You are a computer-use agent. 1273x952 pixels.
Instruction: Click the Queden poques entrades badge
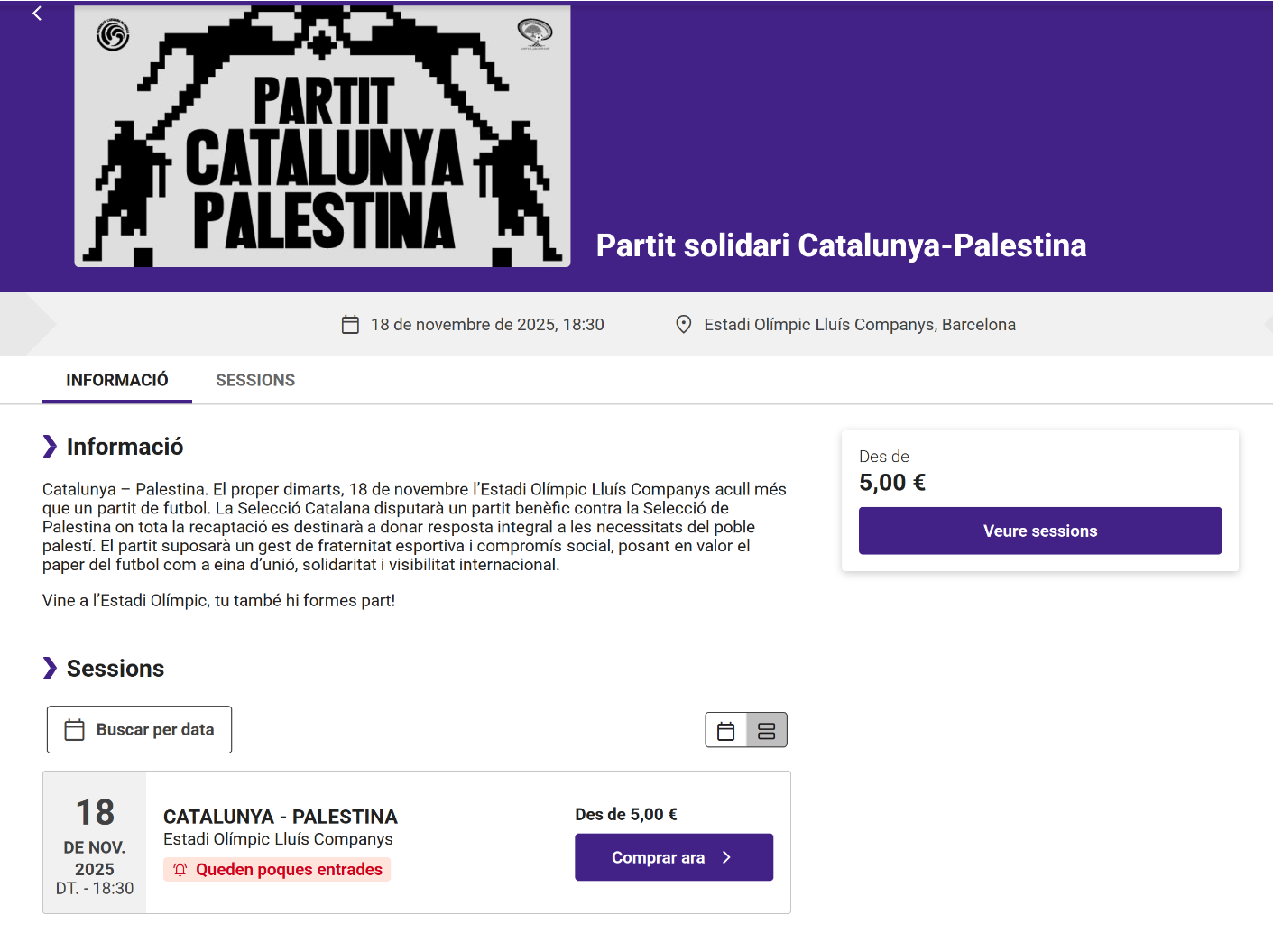[x=277, y=870]
